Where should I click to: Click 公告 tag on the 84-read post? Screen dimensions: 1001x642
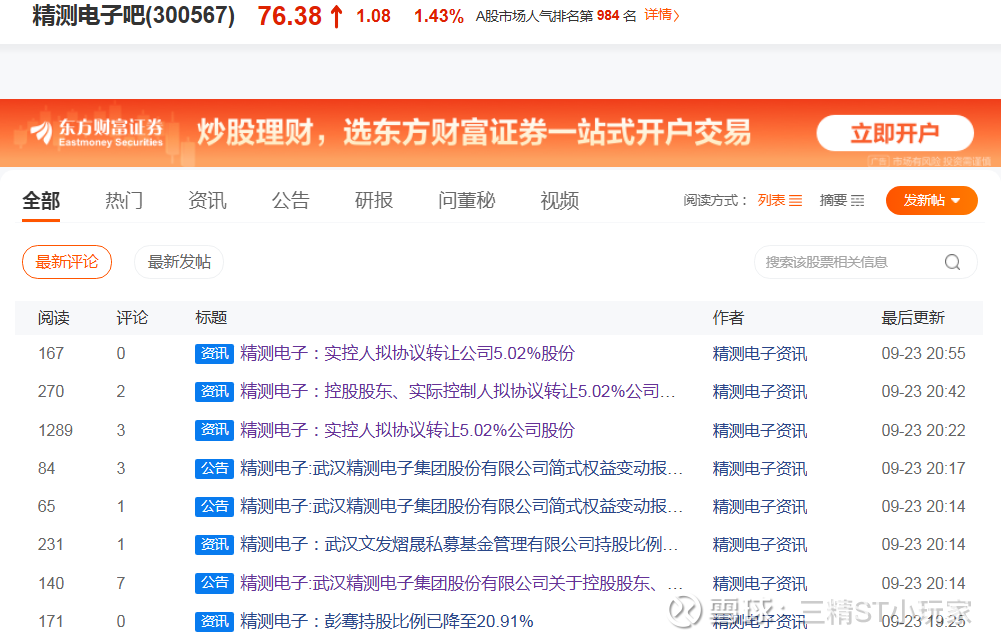[x=214, y=468]
